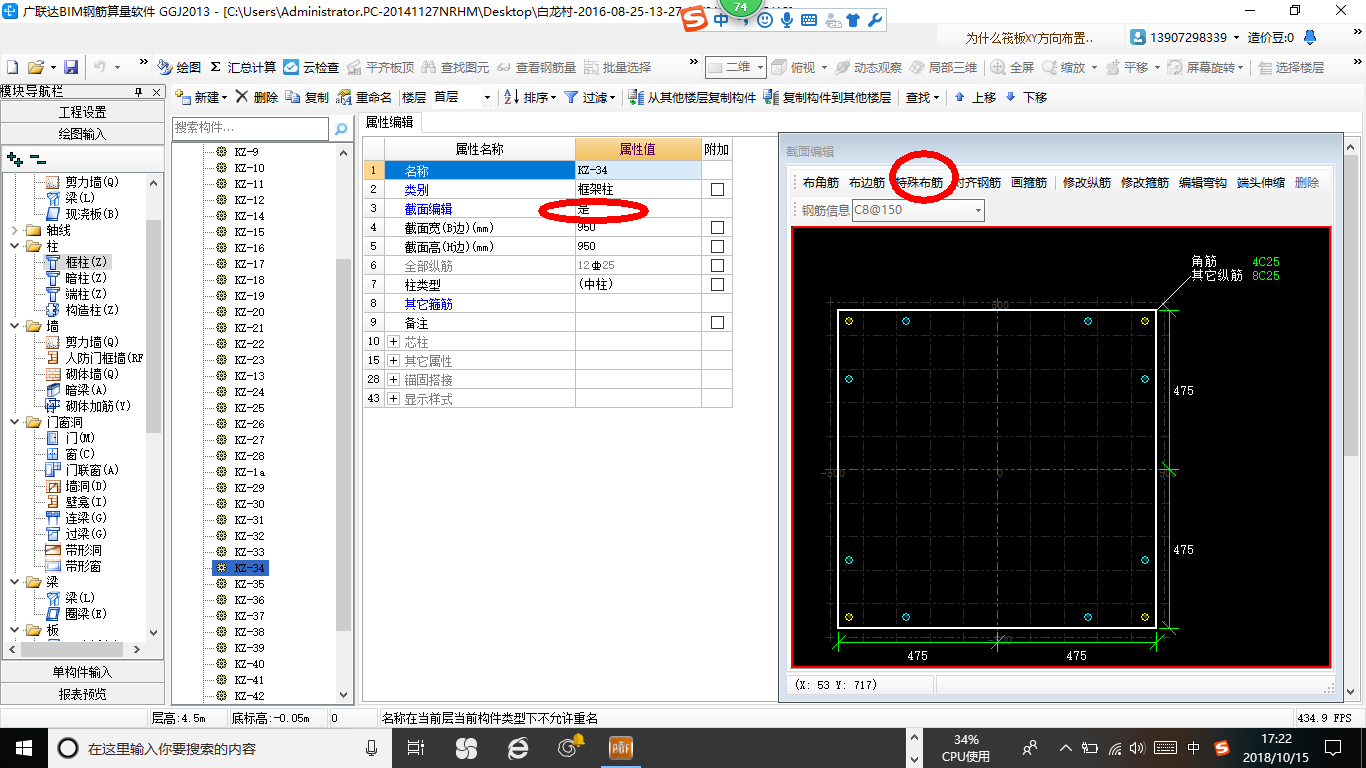1366x768 pixels.
Task: Toggle 附加 checkbox for 全部纵筋 row
Action: tap(717, 265)
